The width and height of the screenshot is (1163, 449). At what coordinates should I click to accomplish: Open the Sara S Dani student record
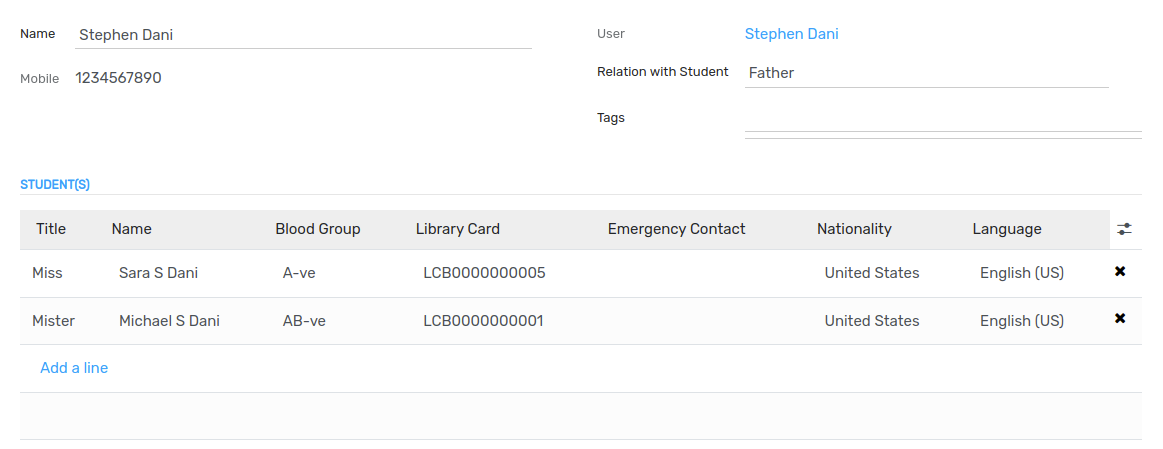159,273
